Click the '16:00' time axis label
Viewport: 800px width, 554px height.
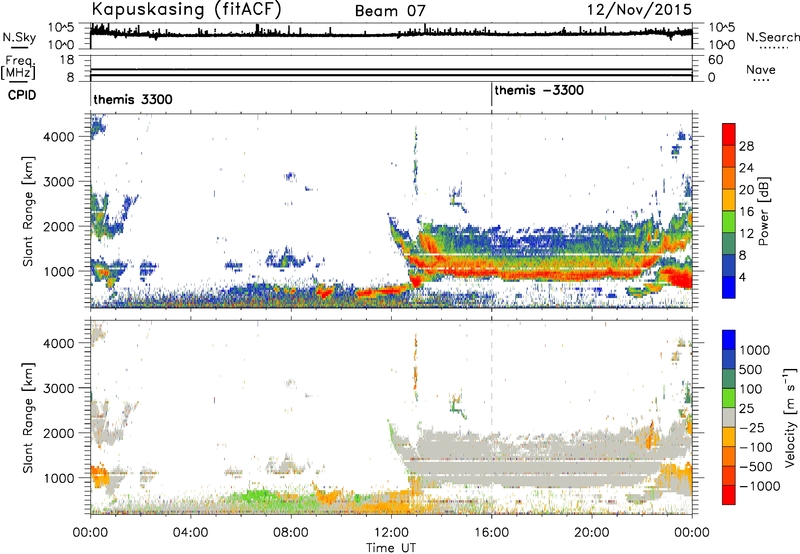point(491,533)
